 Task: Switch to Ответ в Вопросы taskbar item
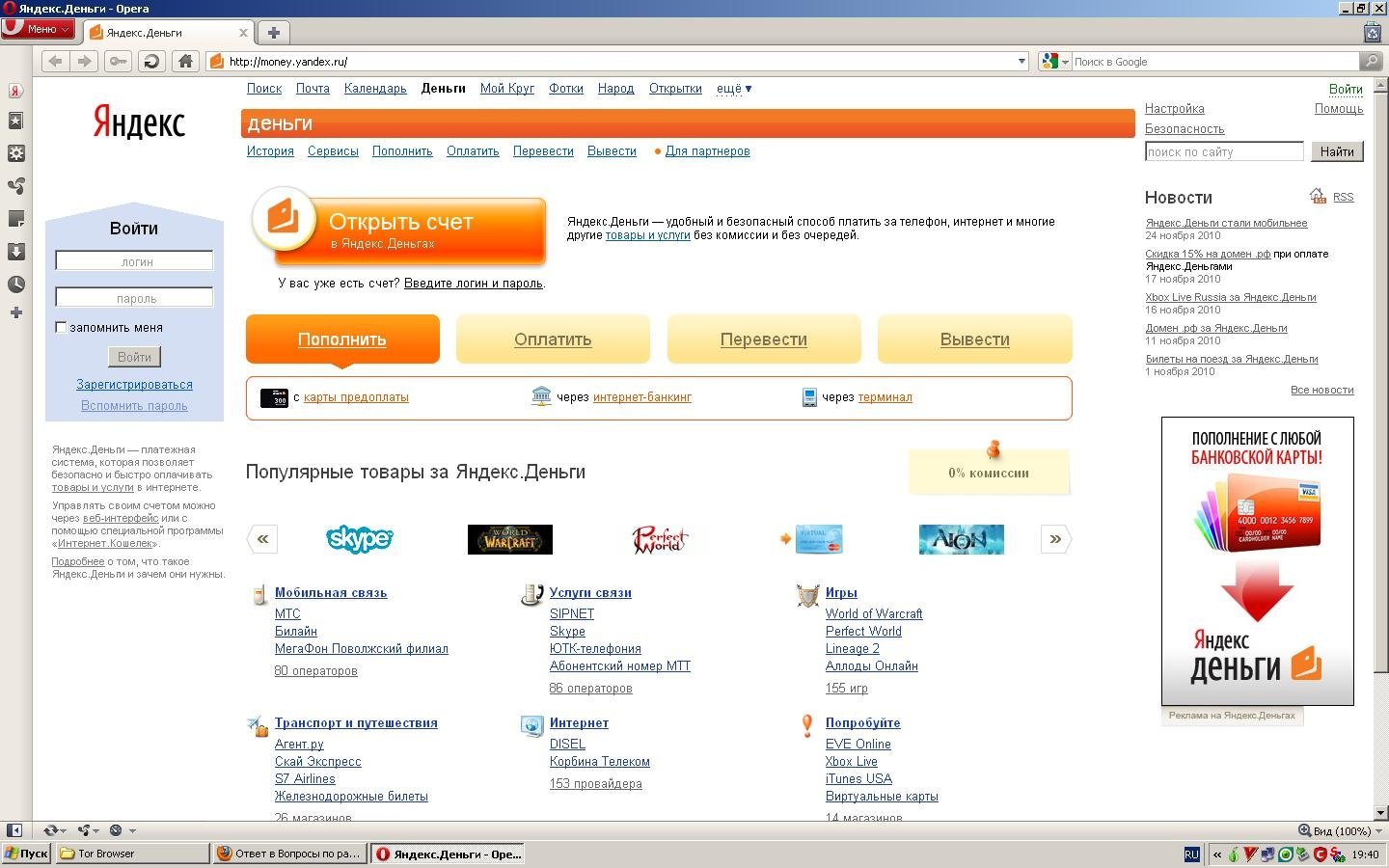tap(289, 854)
